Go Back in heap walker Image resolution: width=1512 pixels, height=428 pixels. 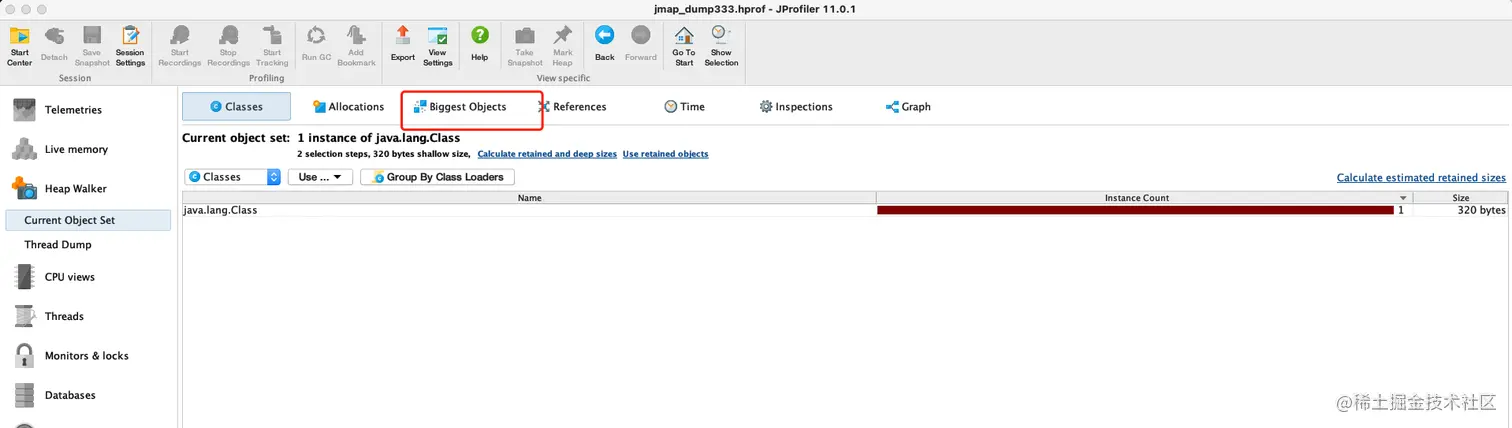tap(604, 46)
